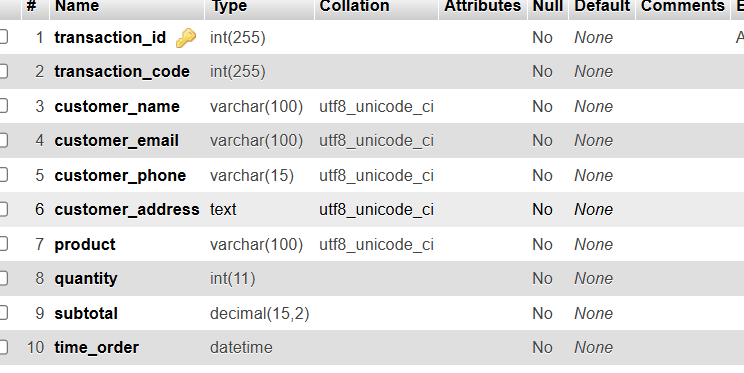This screenshot has height=373, width=744.
Task: Tick the checkbox for transaction_id row
Action: [x=3, y=37]
